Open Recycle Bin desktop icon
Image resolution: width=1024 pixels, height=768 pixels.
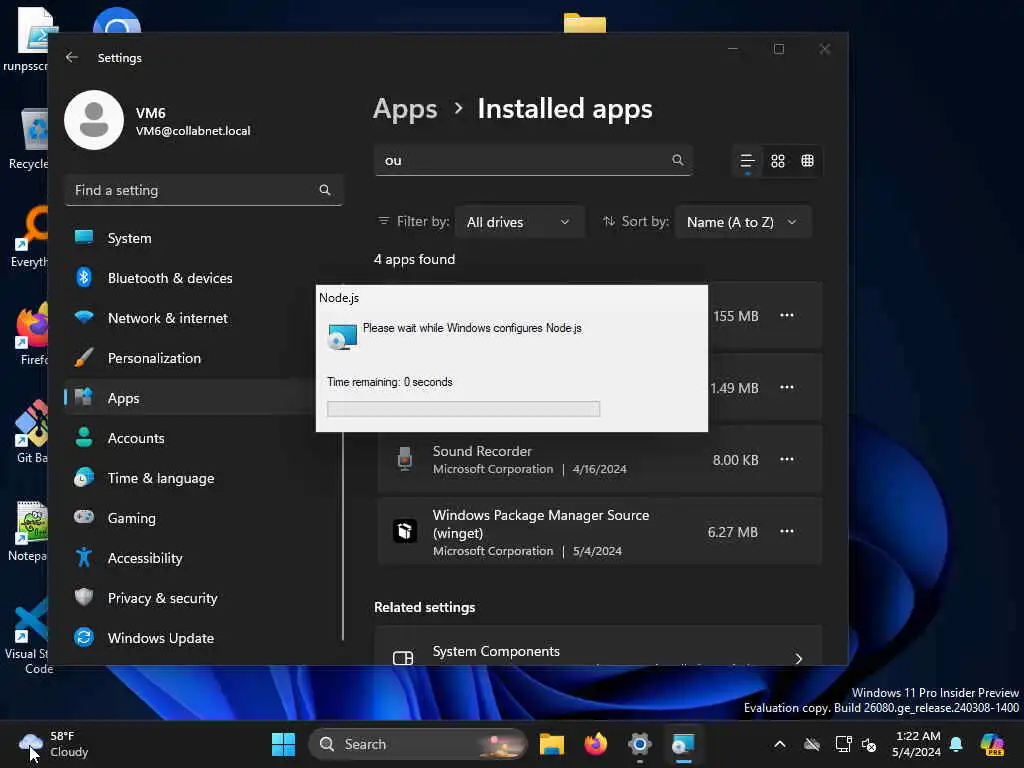pos(29,138)
